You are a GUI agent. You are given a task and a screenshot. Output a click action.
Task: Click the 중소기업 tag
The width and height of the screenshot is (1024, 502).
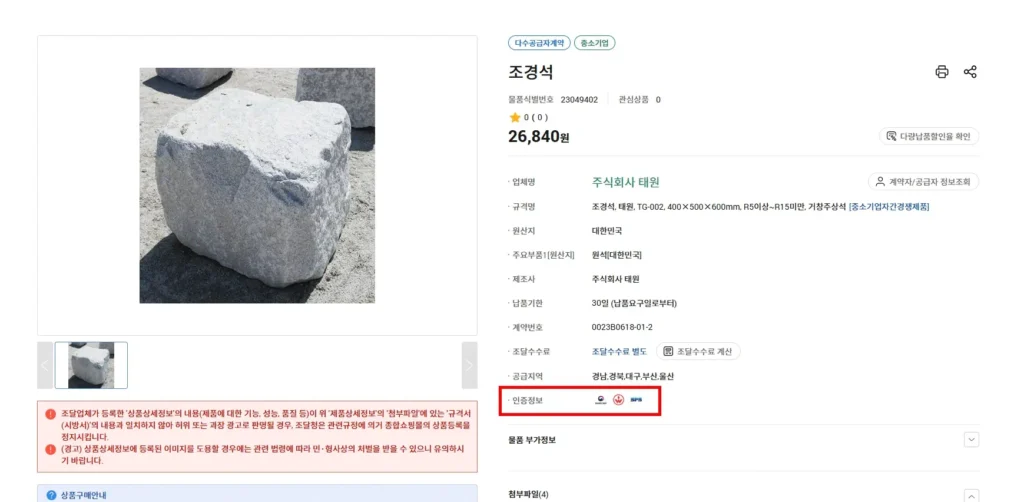595,43
